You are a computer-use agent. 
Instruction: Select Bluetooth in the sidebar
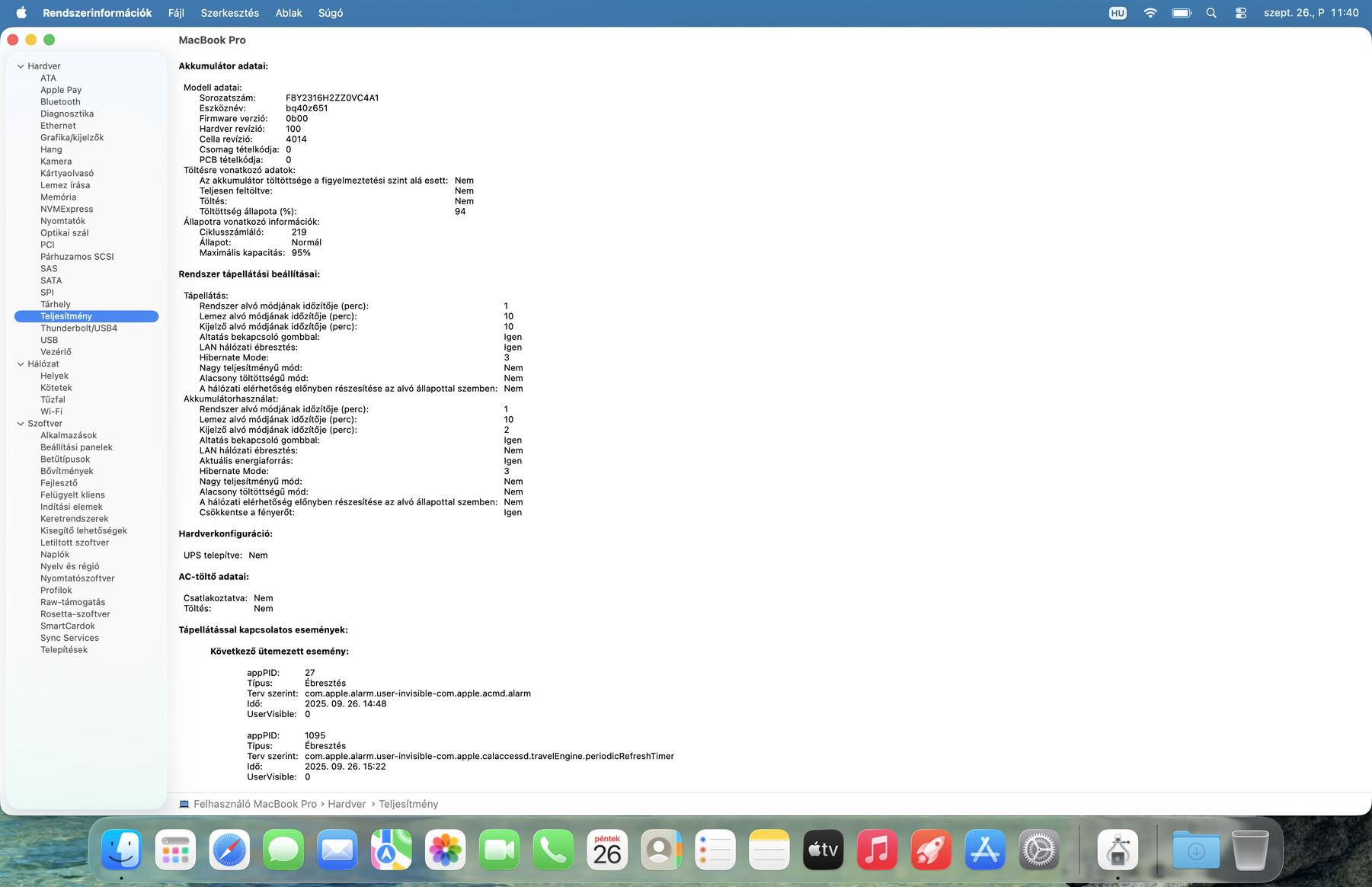pos(60,102)
